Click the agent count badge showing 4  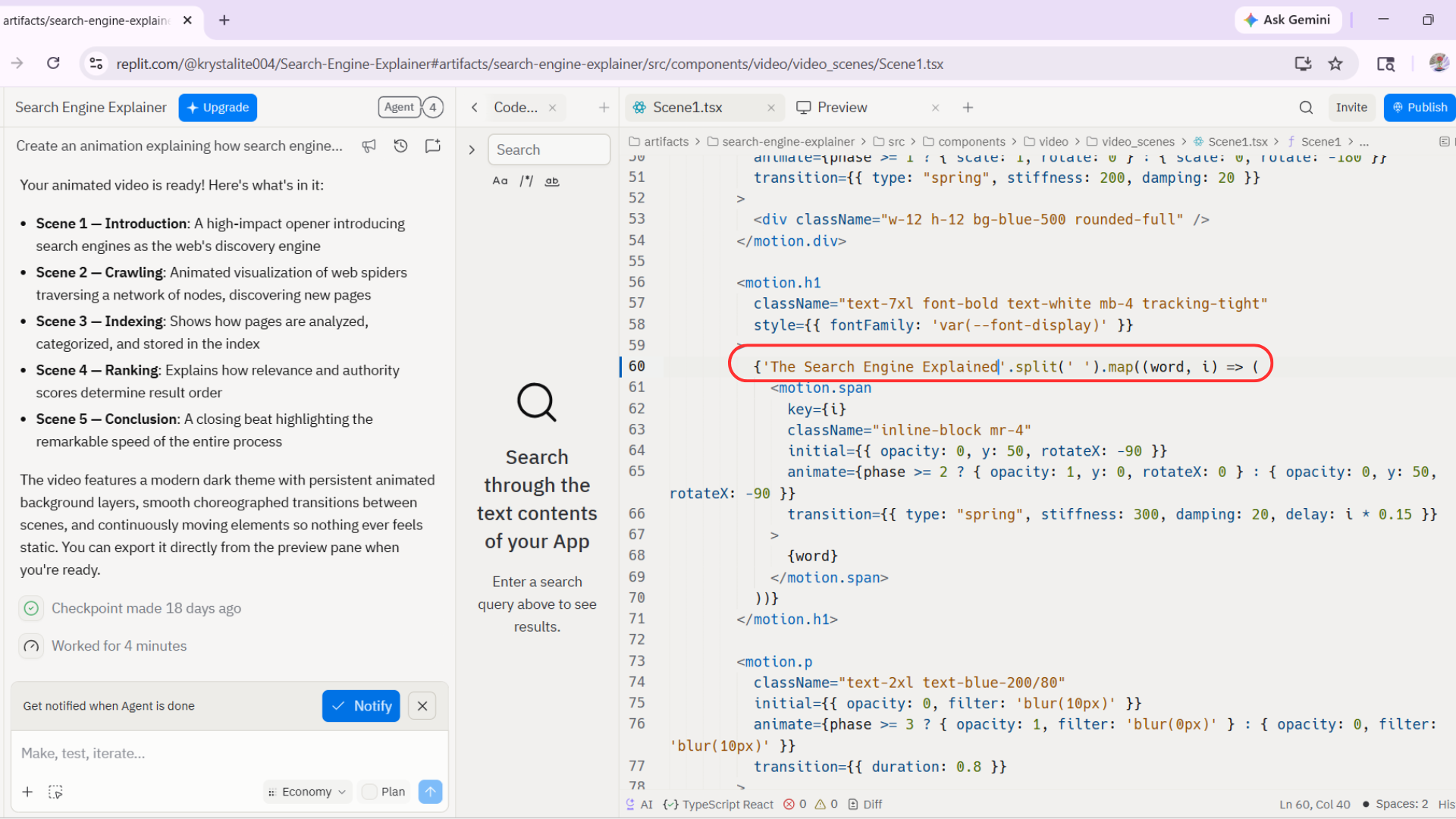[433, 108]
